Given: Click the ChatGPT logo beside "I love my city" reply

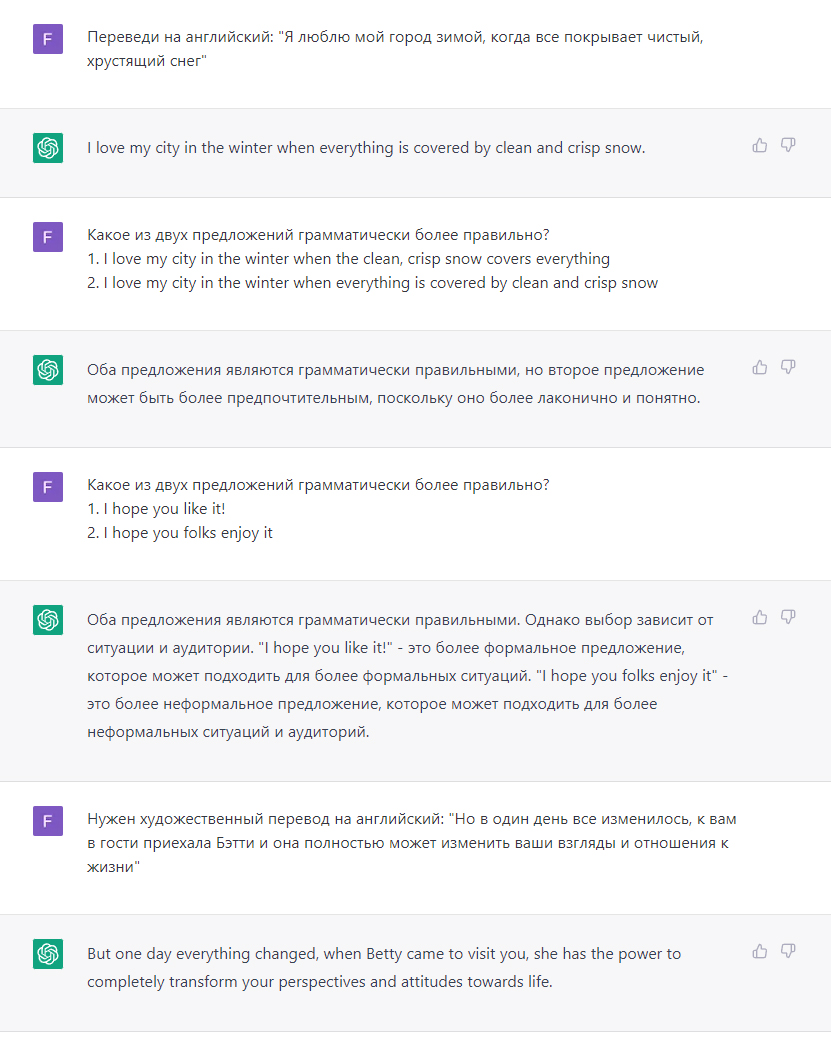Looking at the screenshot, I should pos(48,148).
